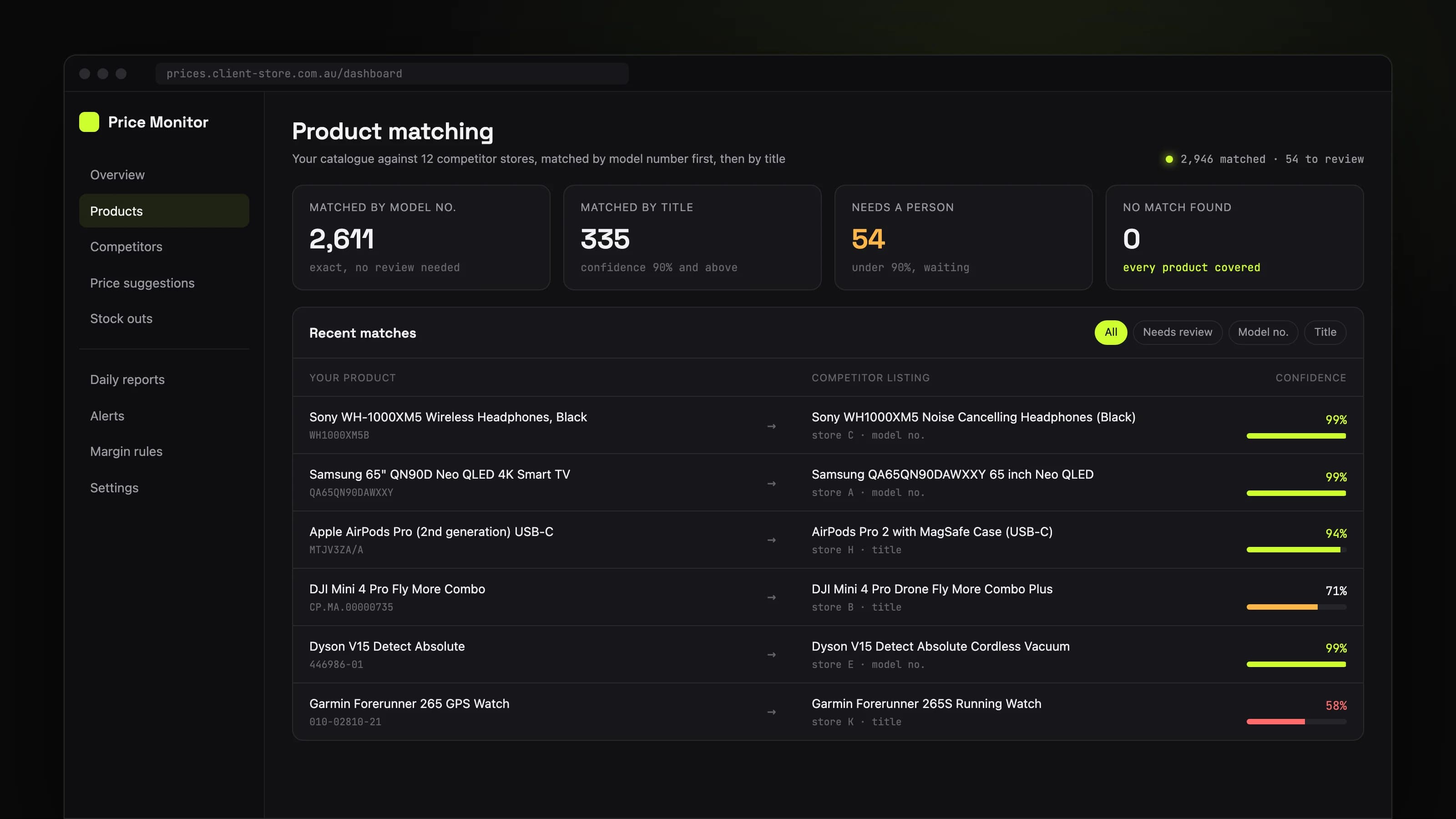Image resolution: width=1456 pixels, height=819 pixels.
Task: Click Garmin Forerunner 265S Running Watch listing
Action: pyautogui.click(x=926, y=704)
